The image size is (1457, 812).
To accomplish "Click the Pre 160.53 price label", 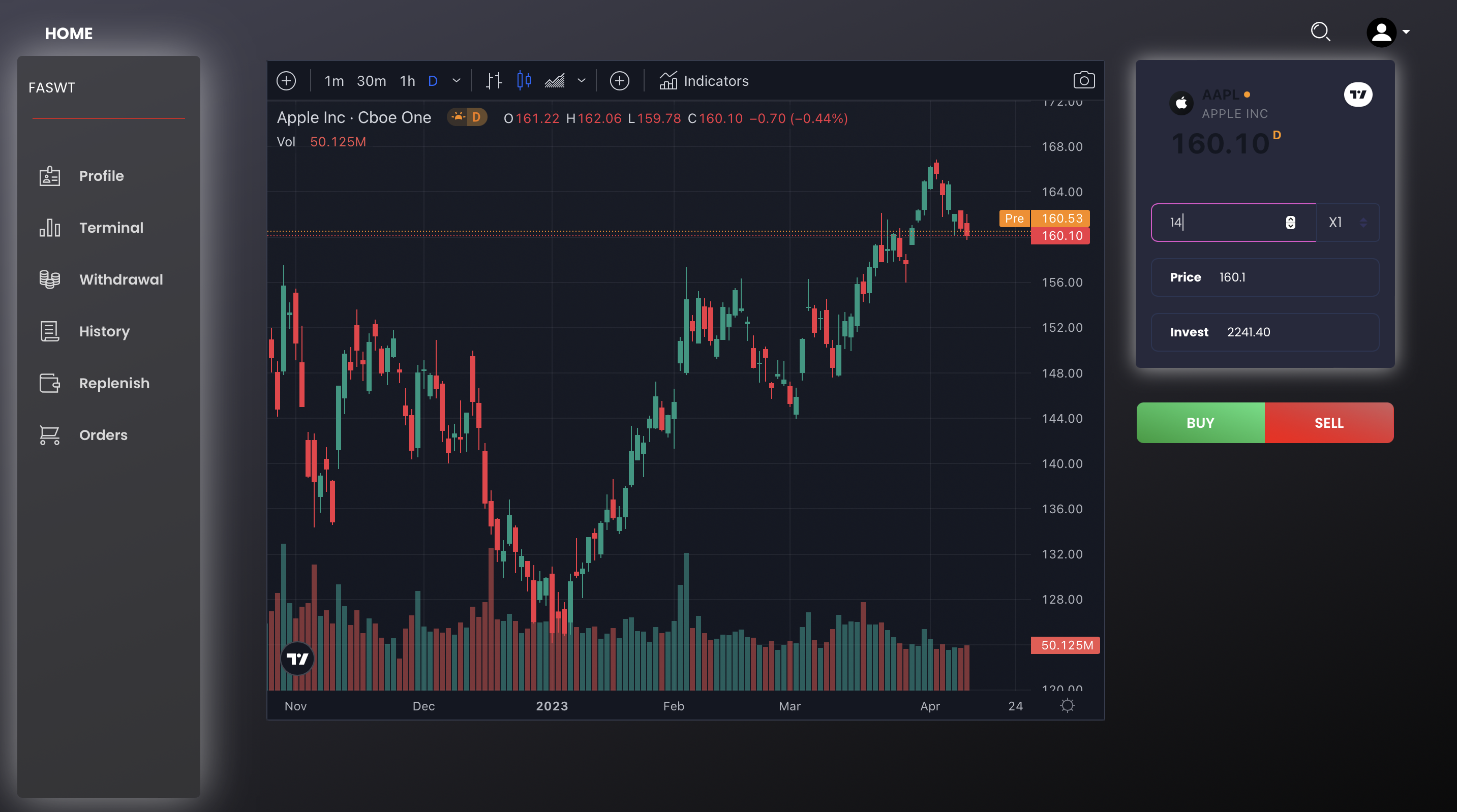I will (x=1044, y=218).
